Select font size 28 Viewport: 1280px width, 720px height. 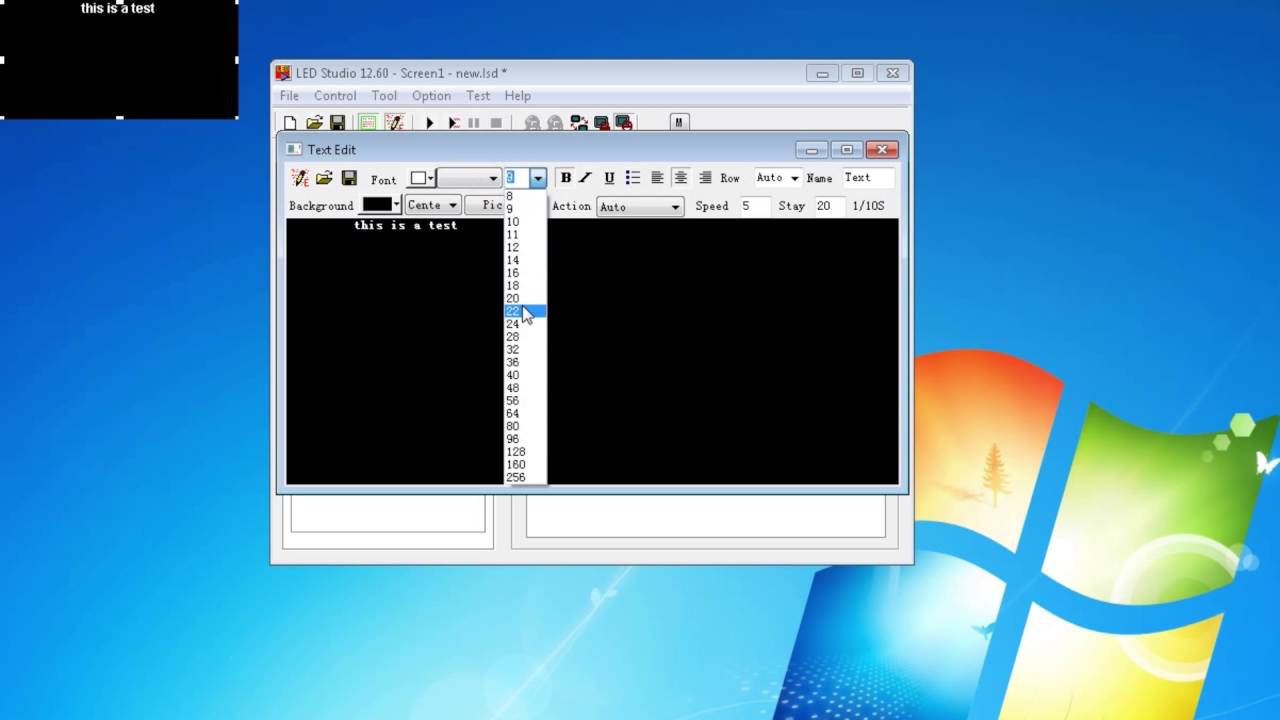tap(525, 337)
